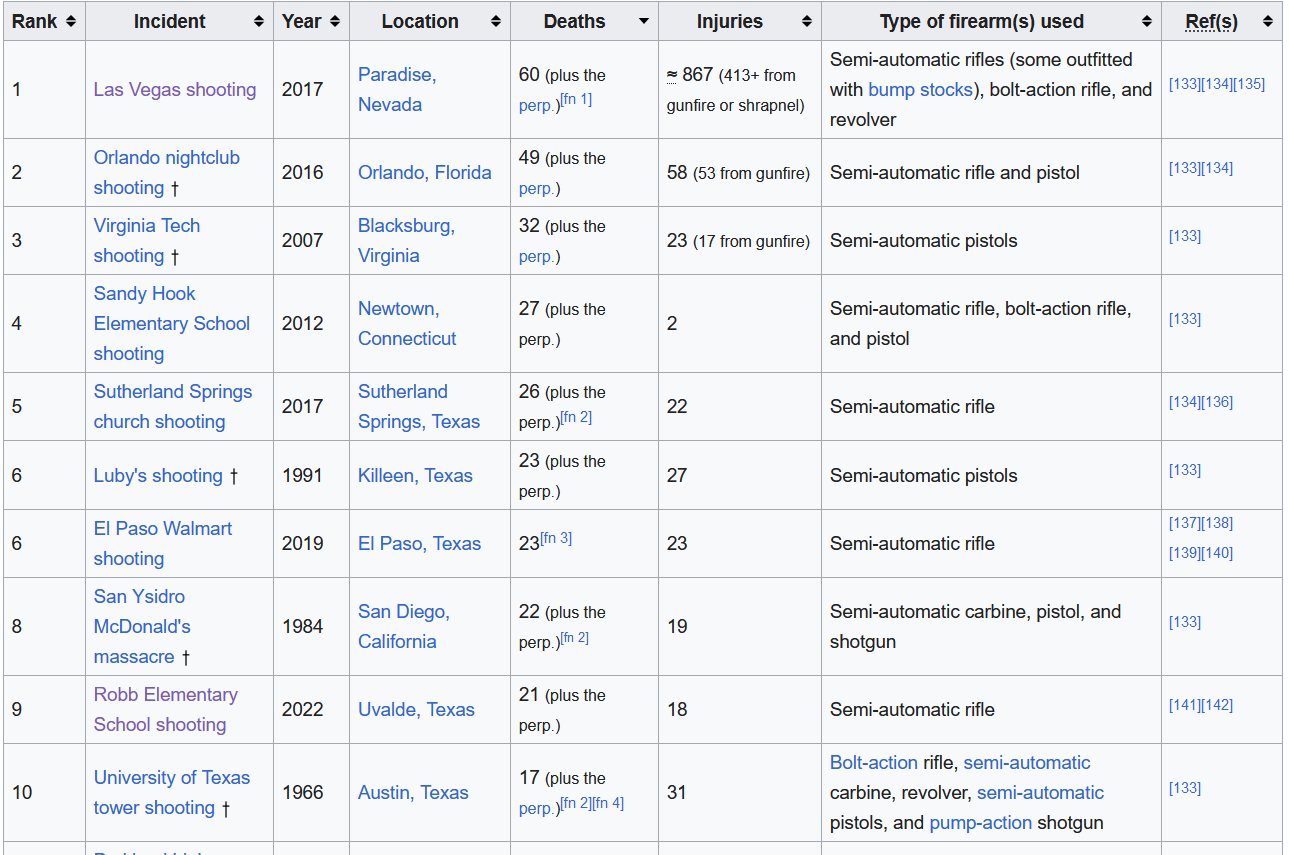Viewport: 1289px width, 855px height.
Task: Open the Orlando nightclub shooting article
Action: (167, 172)
